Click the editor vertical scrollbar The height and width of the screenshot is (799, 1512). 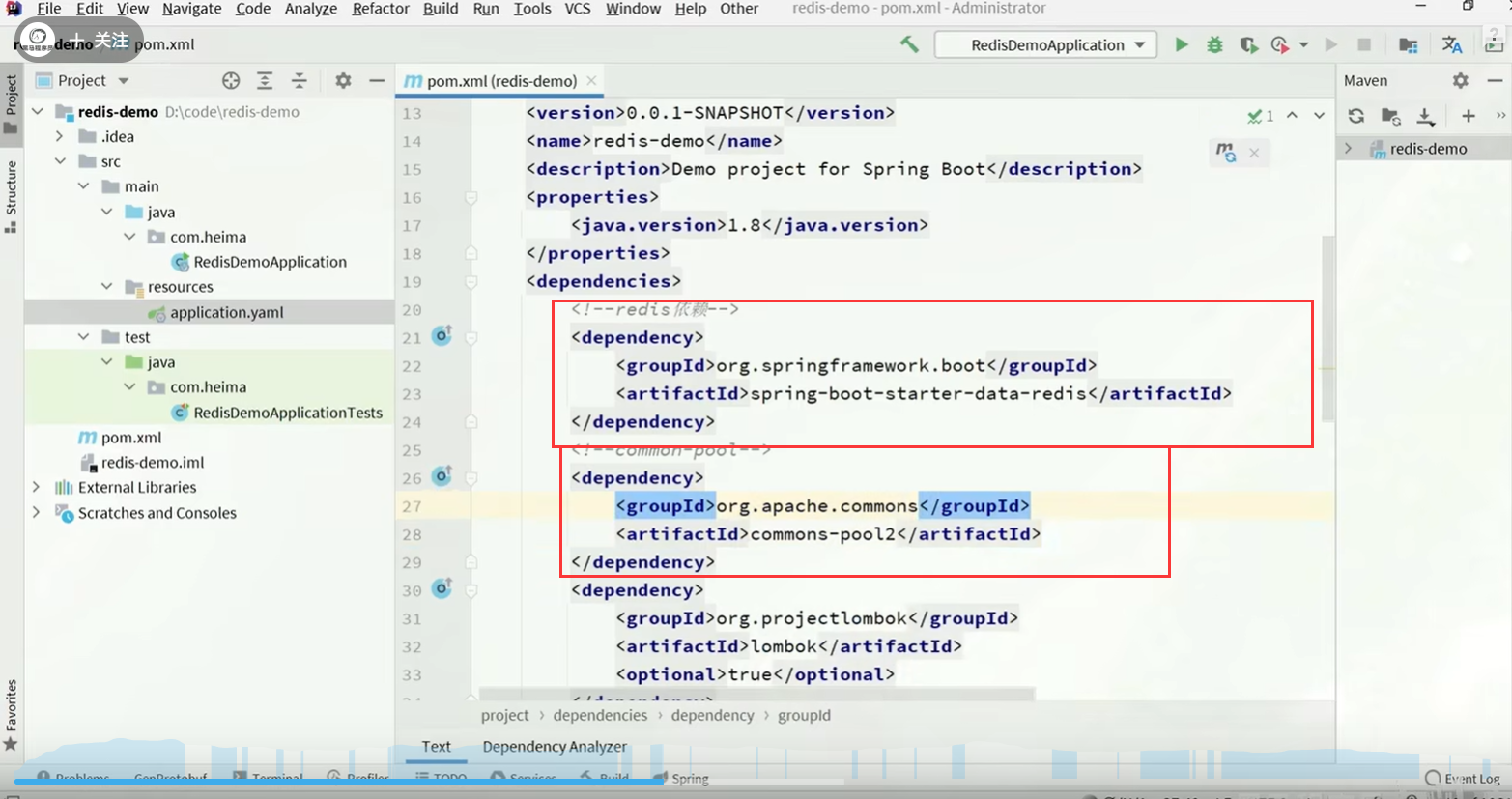point(1328,328)
